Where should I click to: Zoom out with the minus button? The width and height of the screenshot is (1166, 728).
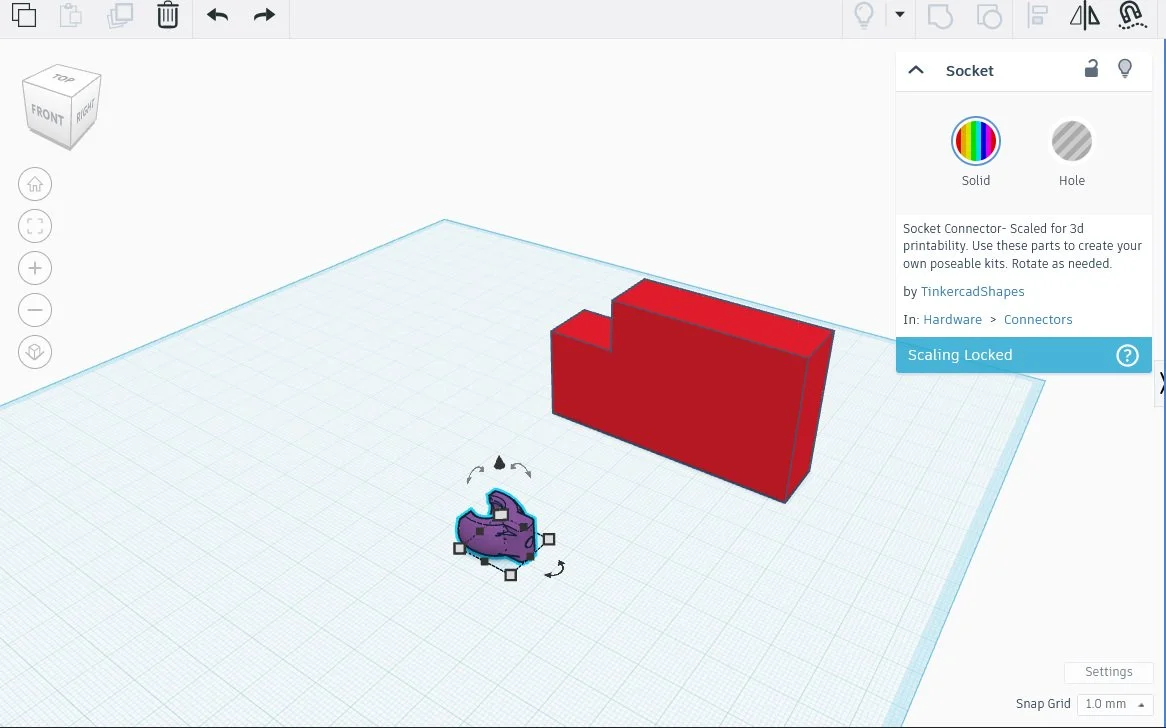click(35, 310)
